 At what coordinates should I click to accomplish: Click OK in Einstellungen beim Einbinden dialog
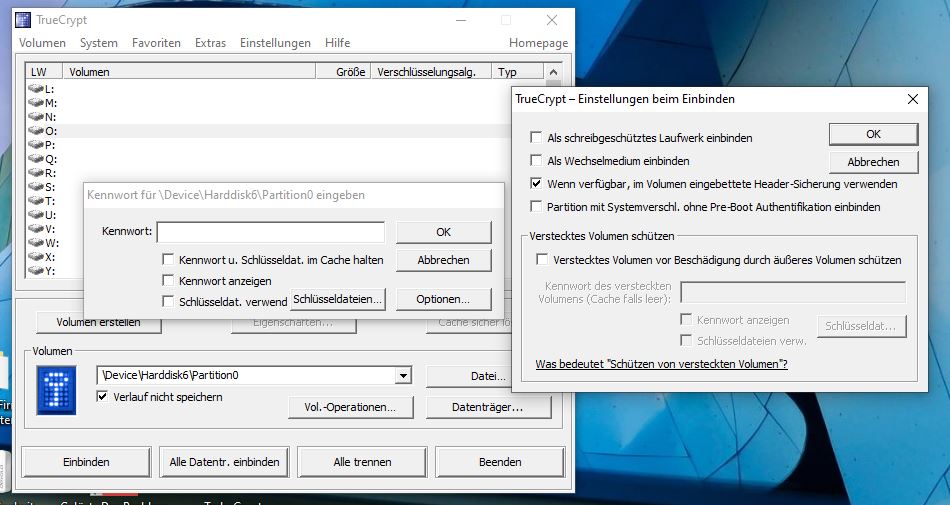(x=873, y=134)
